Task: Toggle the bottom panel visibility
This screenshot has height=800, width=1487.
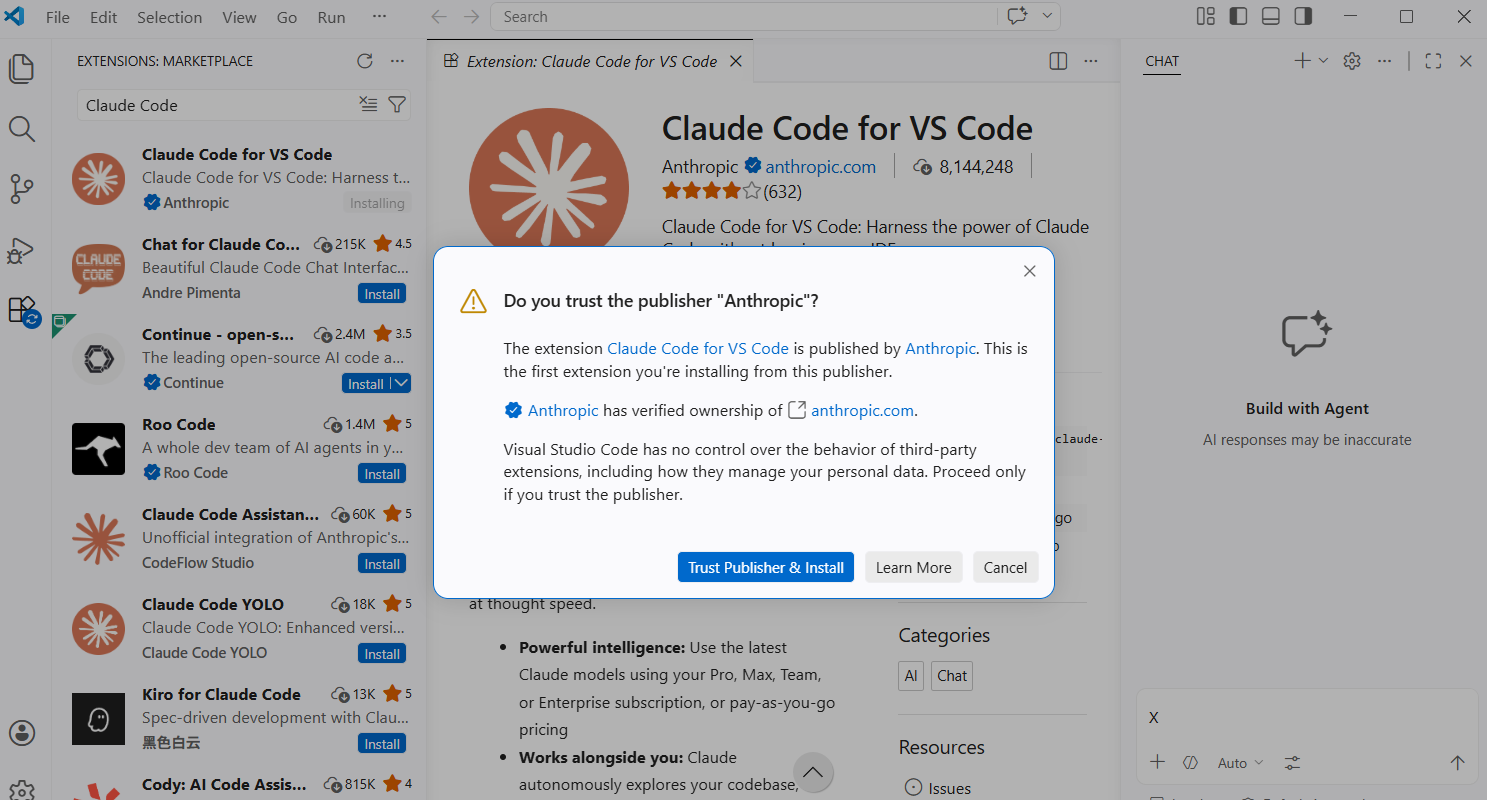Action: [1270, 16]
